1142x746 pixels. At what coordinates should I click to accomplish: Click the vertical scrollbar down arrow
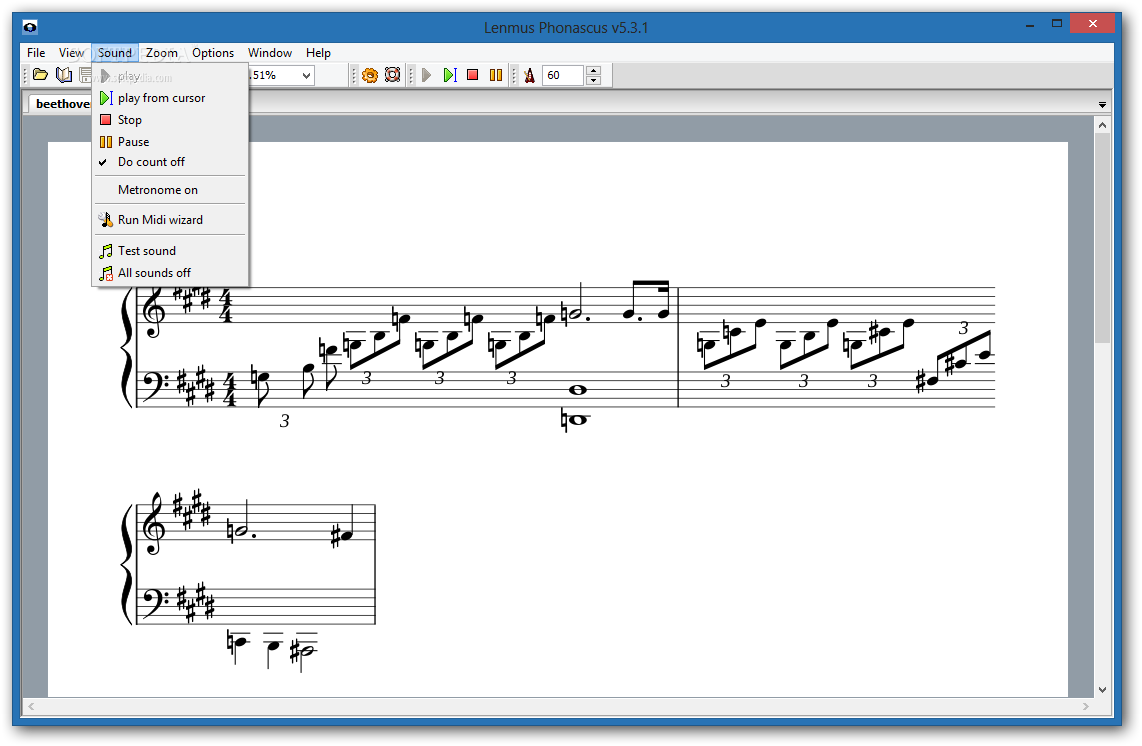point(1103,689)
